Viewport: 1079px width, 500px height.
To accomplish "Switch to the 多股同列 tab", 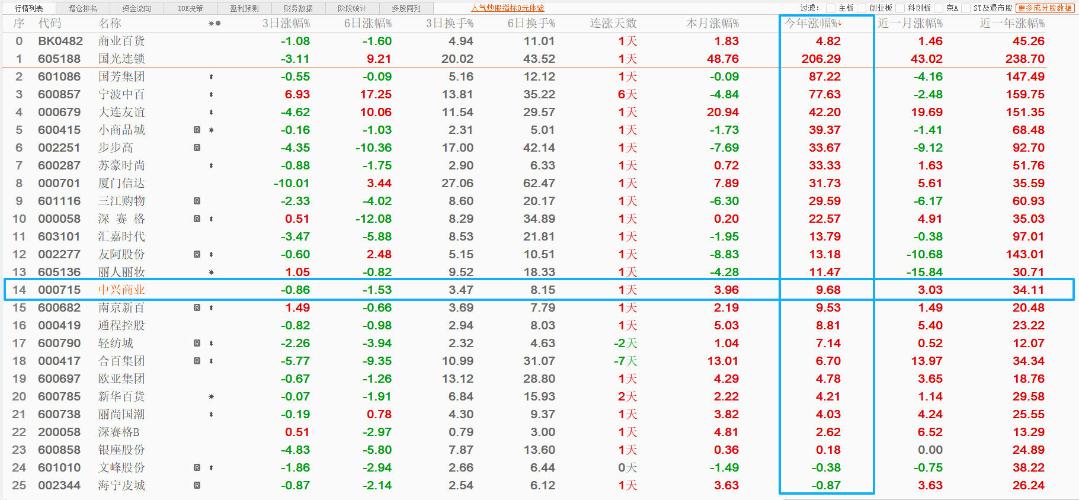I will click(405, 8).
